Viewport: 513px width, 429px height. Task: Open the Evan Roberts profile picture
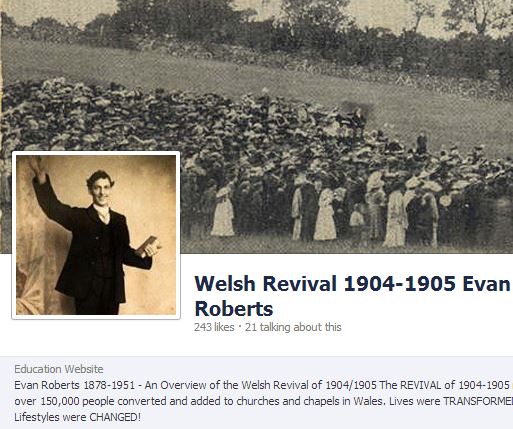click(96, 235)
